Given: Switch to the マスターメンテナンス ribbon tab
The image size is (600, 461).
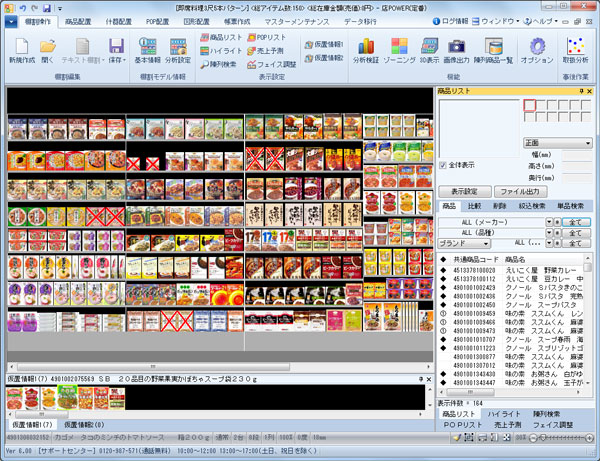Looking at the screenshot, I should 297,22.
